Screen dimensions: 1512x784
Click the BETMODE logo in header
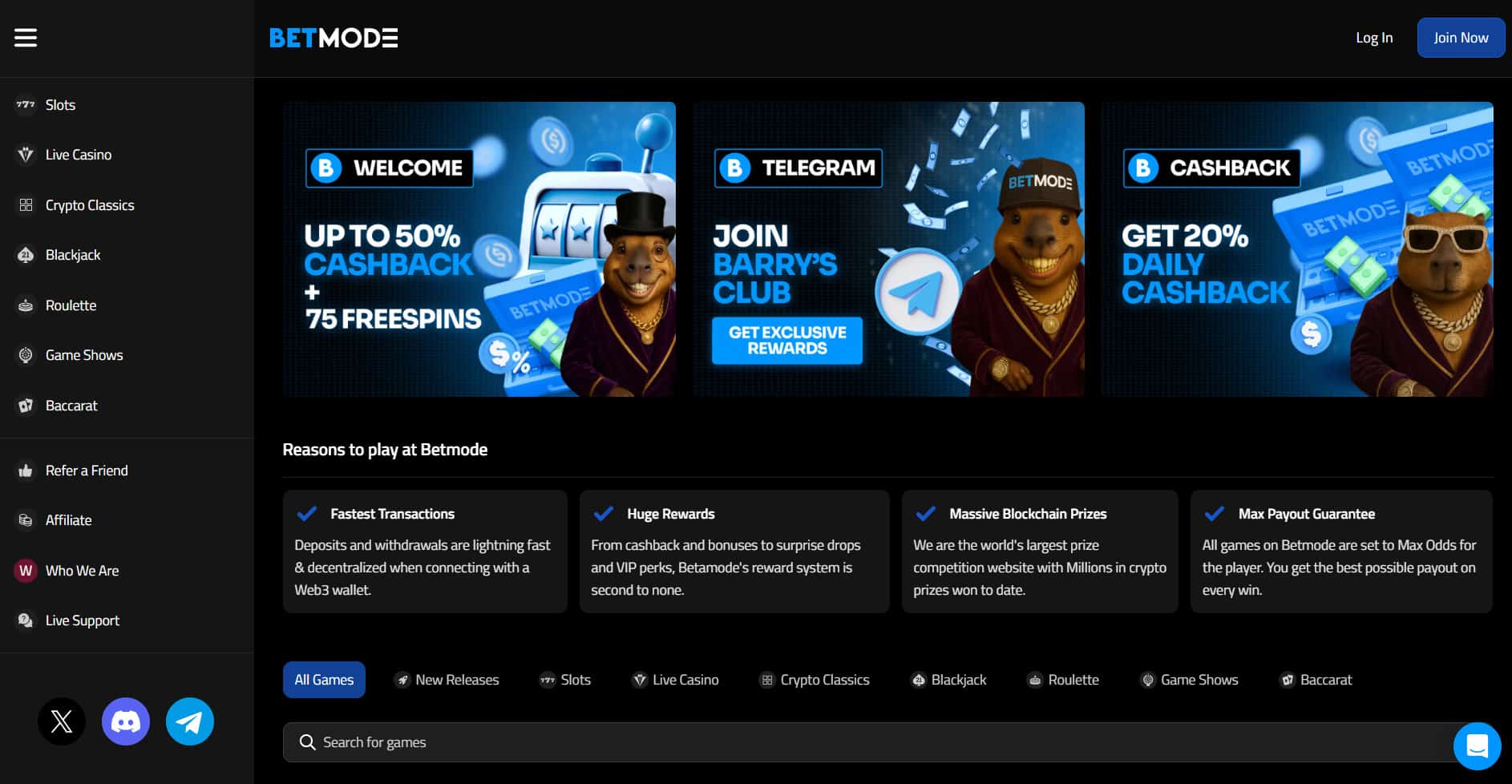(334, 38)
